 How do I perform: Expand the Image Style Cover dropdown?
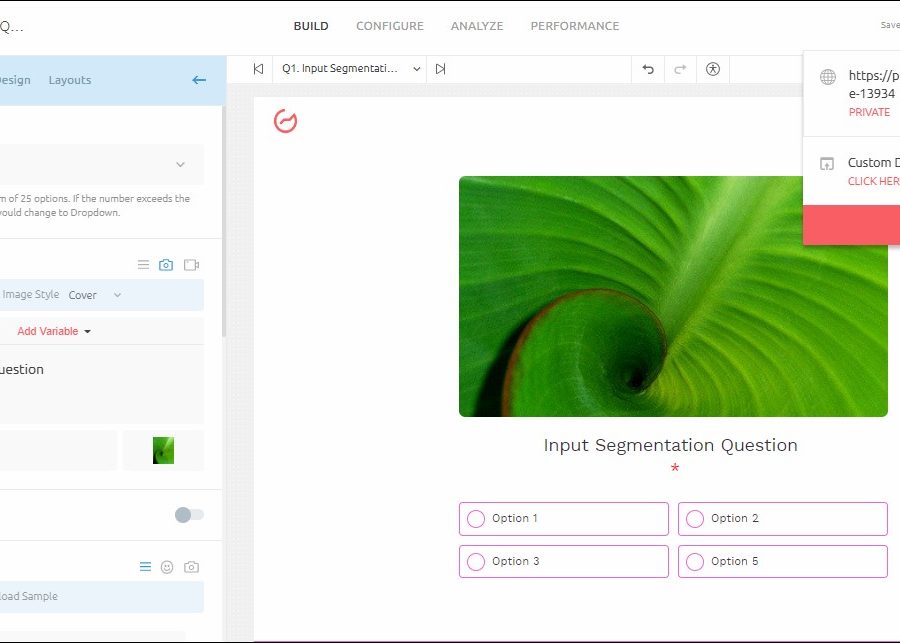coord(95,295)
